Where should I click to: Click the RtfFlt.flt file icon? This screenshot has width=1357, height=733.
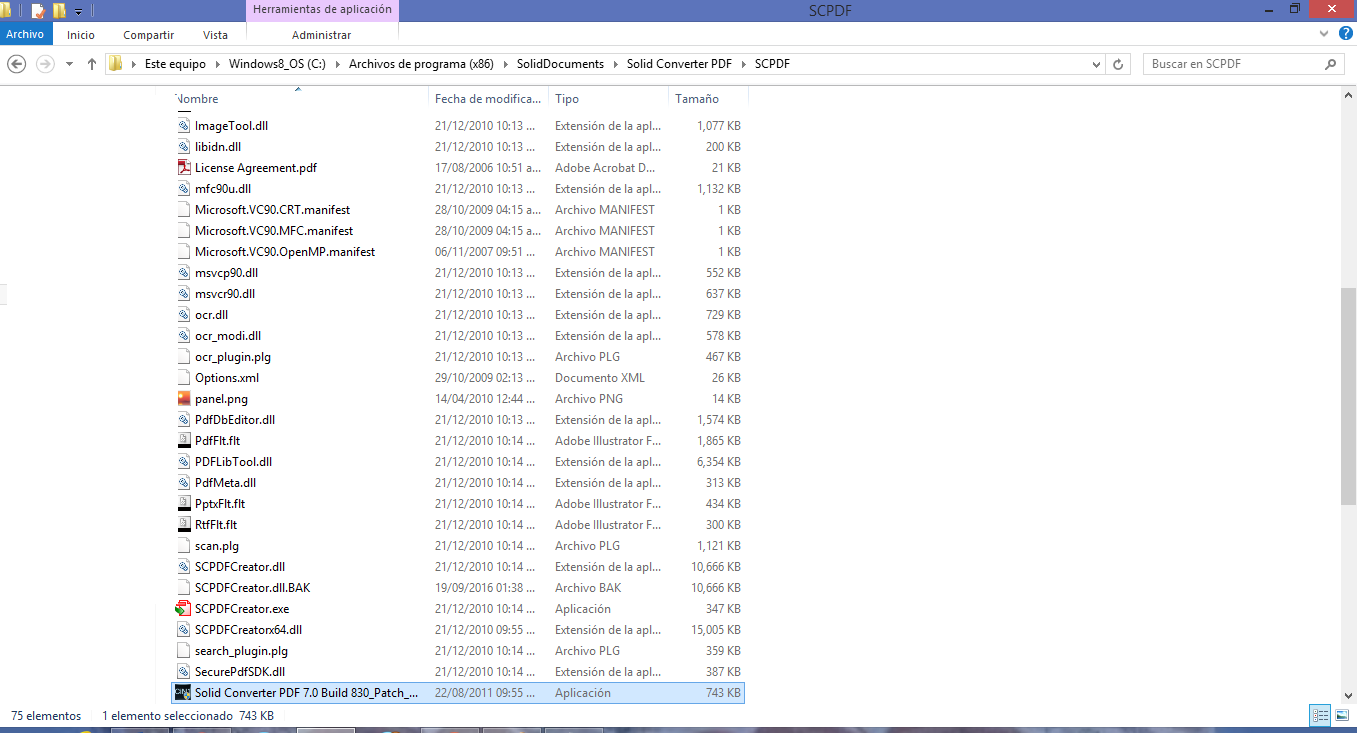(183, 525)
